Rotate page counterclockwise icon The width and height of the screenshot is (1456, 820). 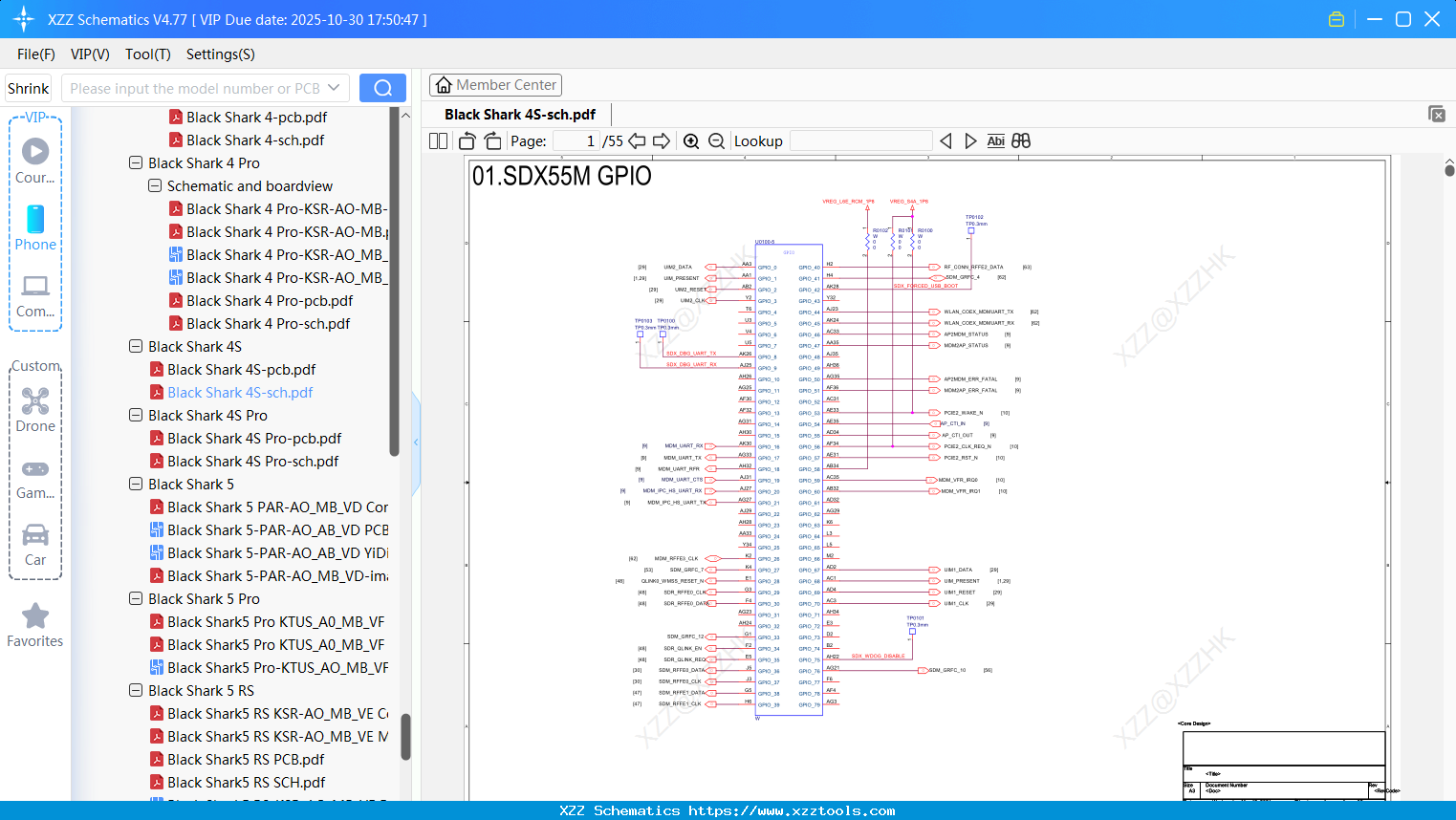click(467, 141)
